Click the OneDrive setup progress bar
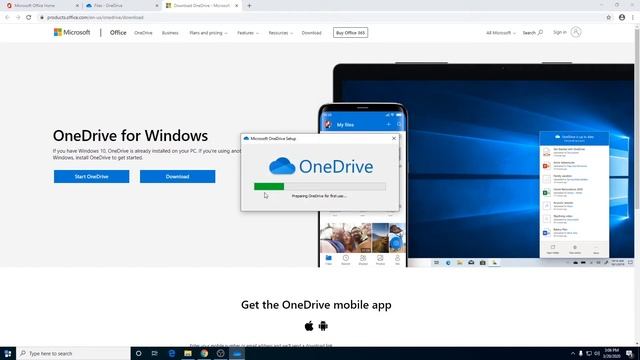 (x=320, y=187)
